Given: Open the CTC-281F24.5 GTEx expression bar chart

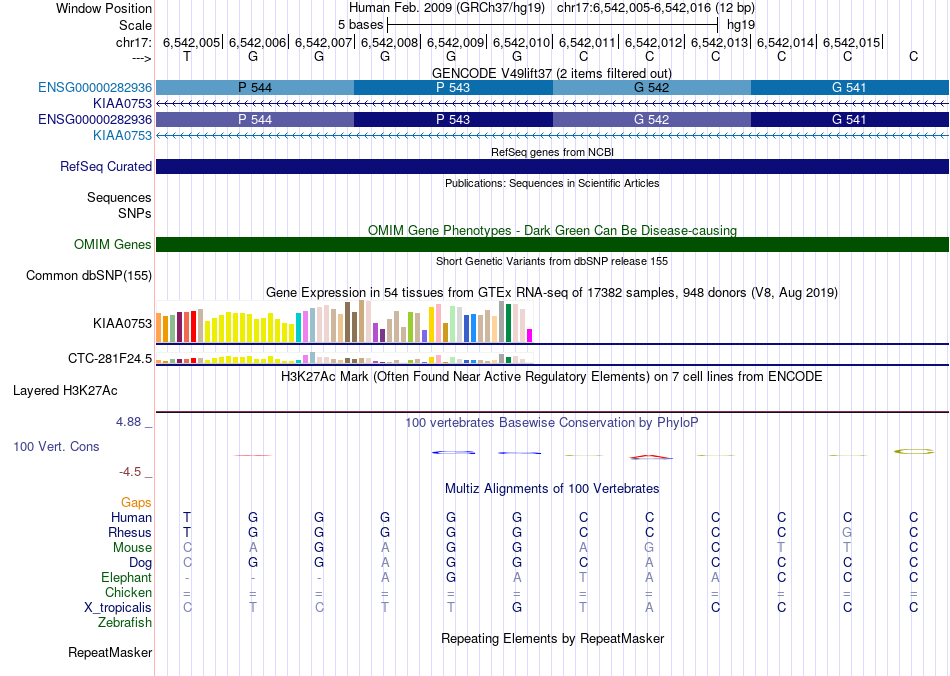Looking at the screenshot, I should pos(344,357).
